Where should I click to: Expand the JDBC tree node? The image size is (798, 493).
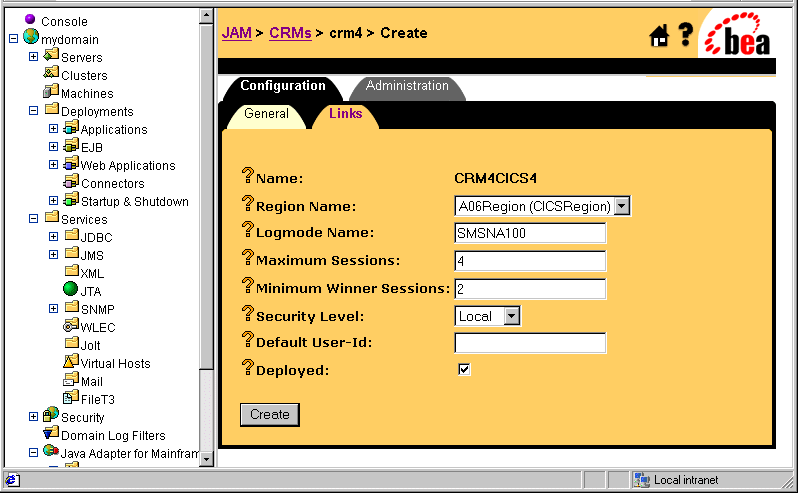[53, 237]
